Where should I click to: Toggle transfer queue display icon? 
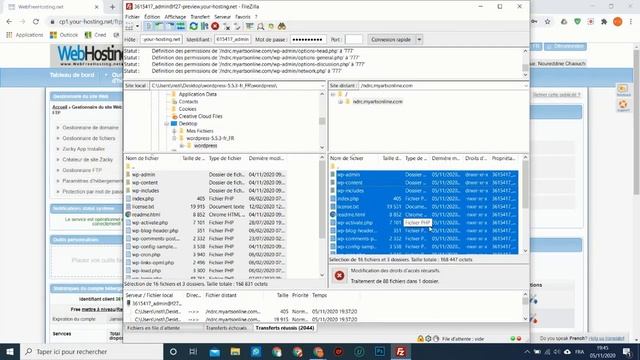tap(180, 27)
